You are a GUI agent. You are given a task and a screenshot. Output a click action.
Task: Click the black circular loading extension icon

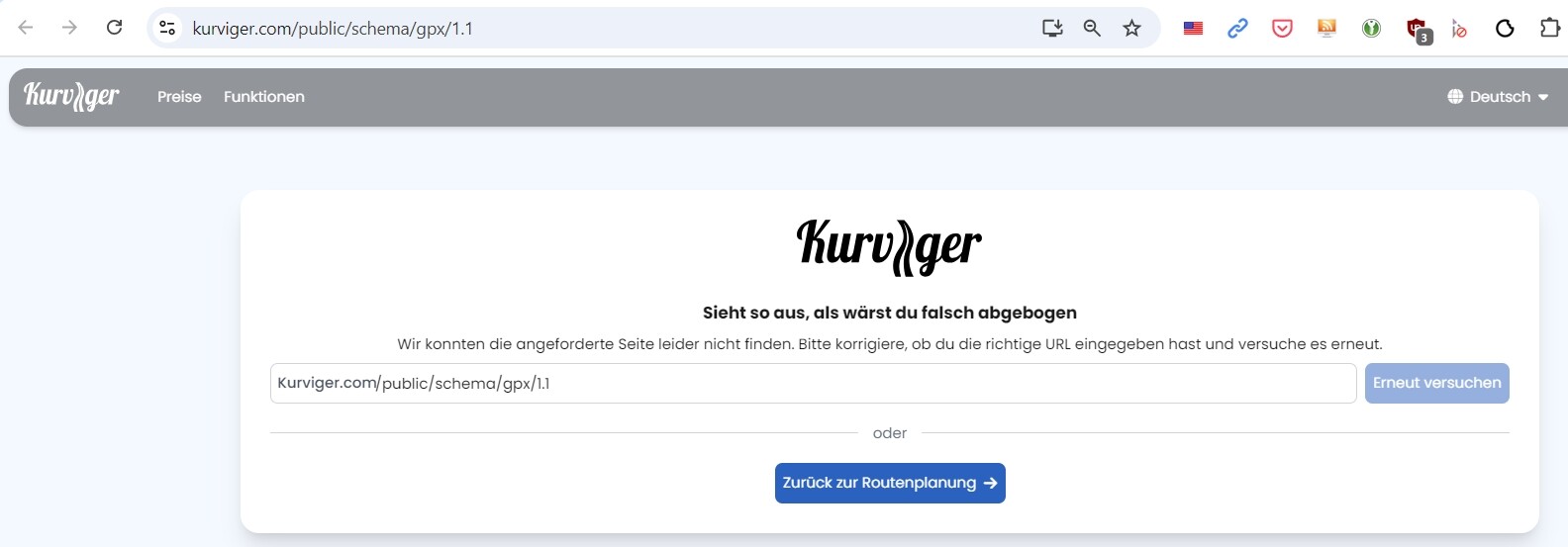[x=1505, y=29]
